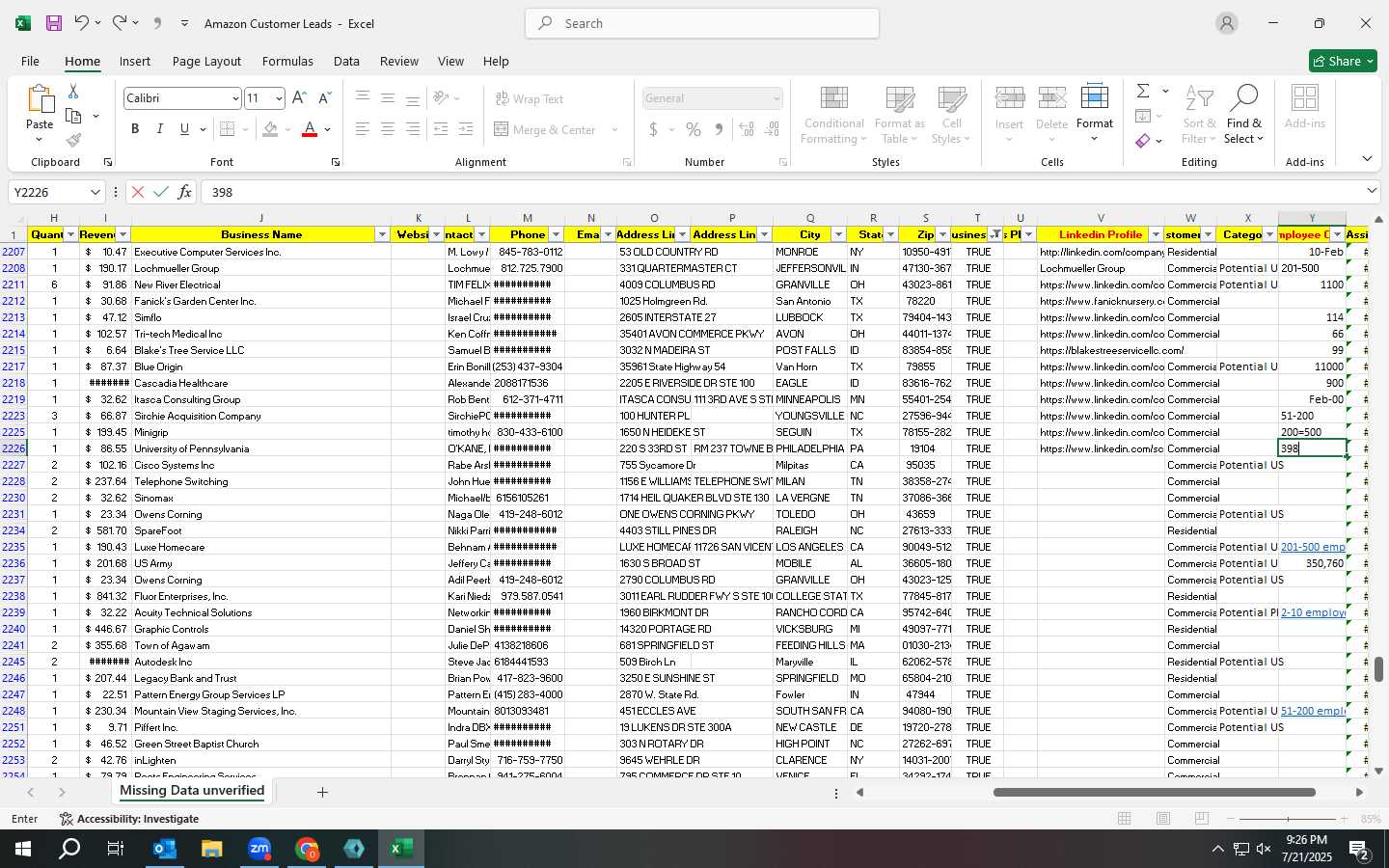Click the Align Left icon
This screenshot has width=1389, height=868.
tap(362, 129)
